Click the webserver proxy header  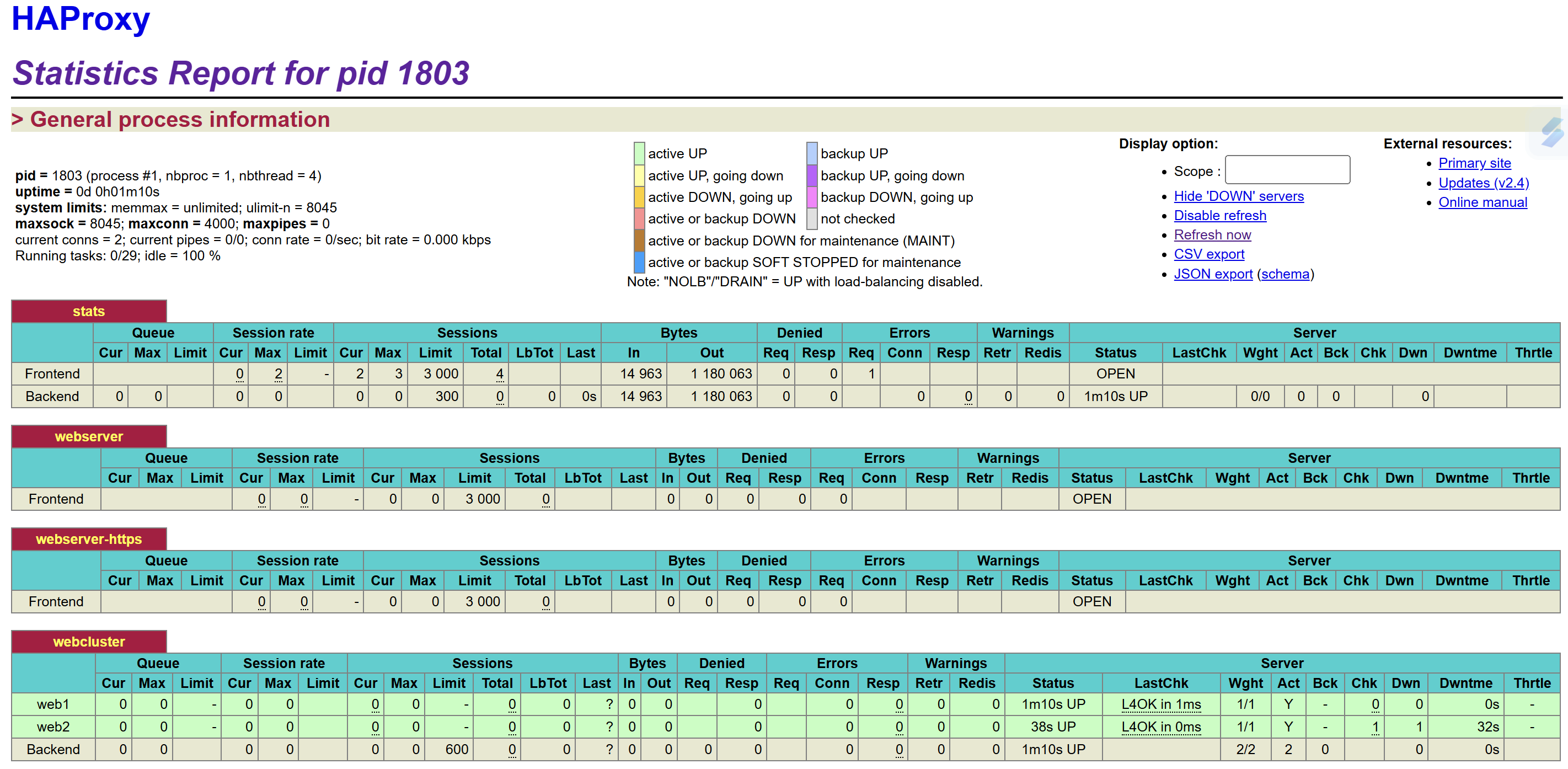[89, 436]
